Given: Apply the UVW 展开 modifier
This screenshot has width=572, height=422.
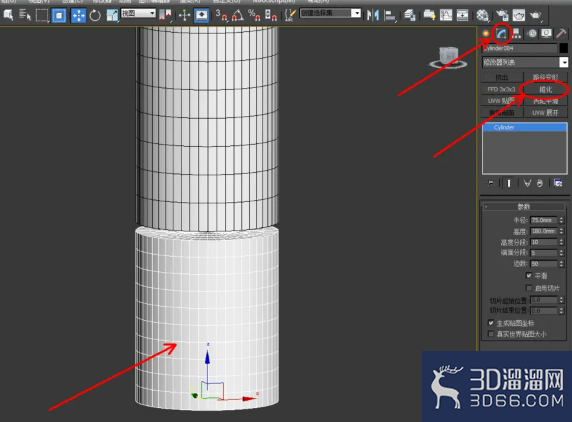Looking at the screenshot, I should coord(545,113).
